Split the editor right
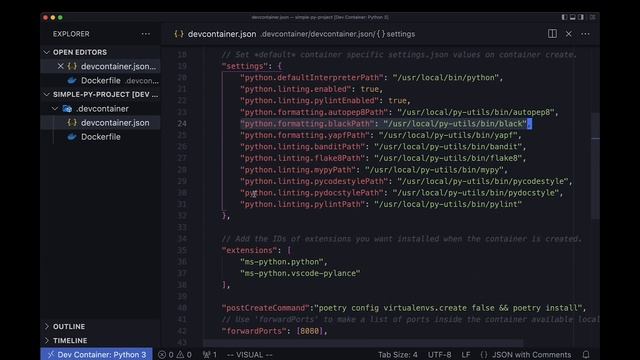 coord(552,34)
